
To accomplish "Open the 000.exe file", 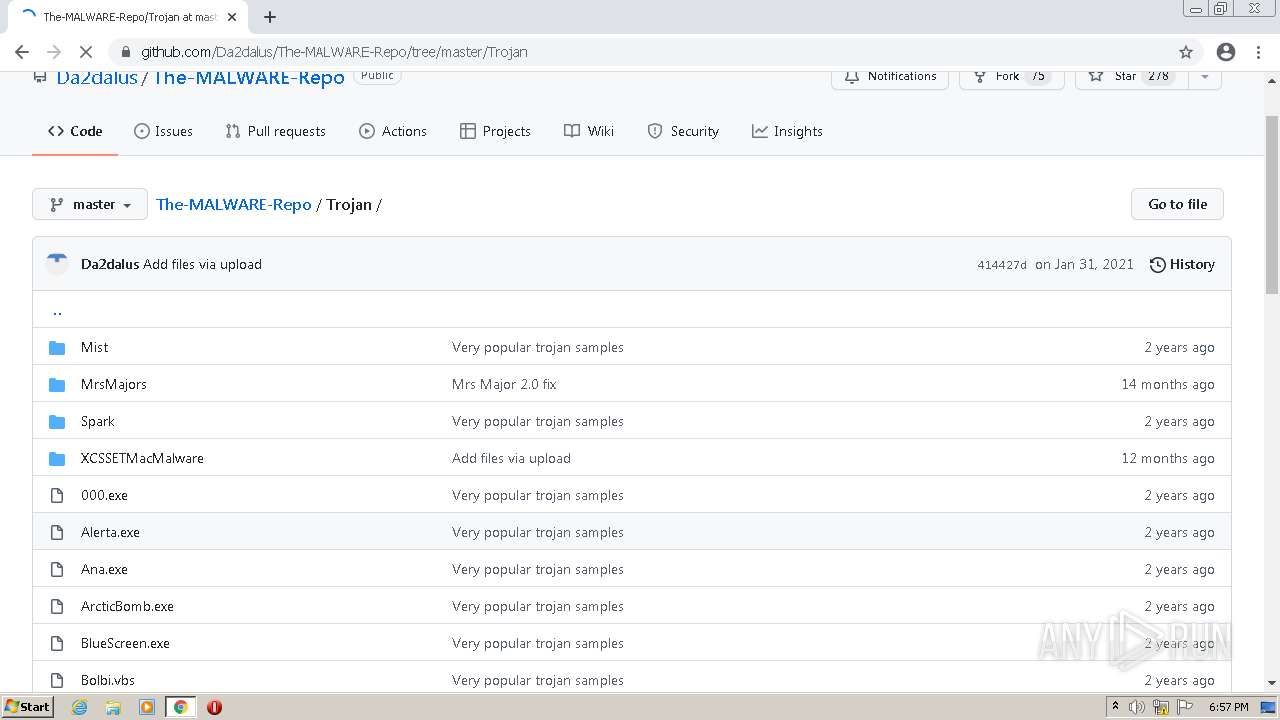I will pos(104,496).
